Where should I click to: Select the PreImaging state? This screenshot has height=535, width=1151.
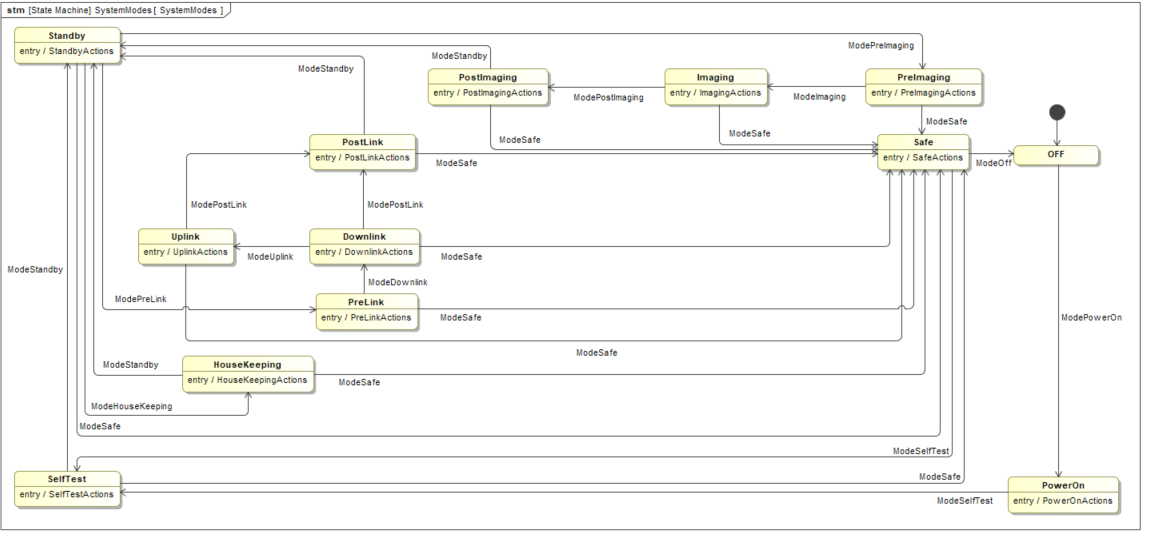(923, 87)
